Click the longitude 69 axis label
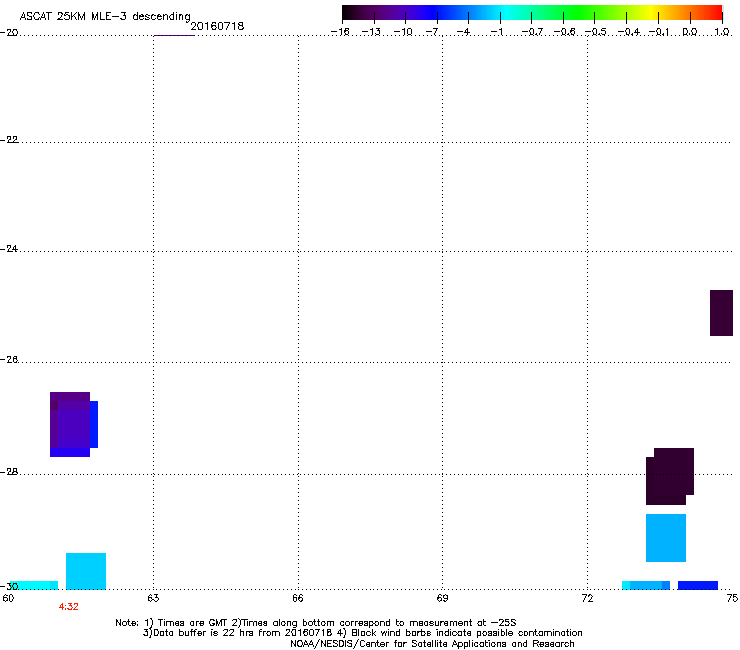740x650 pixels. tap(442, 598)
